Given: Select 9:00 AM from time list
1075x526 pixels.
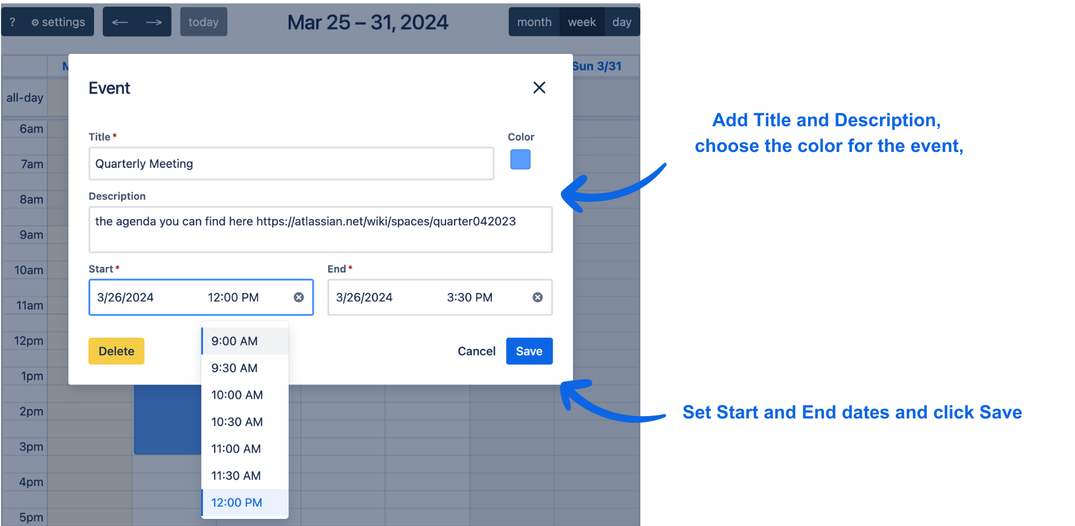Looking at the screenshot, I should [x=235, y=341].
